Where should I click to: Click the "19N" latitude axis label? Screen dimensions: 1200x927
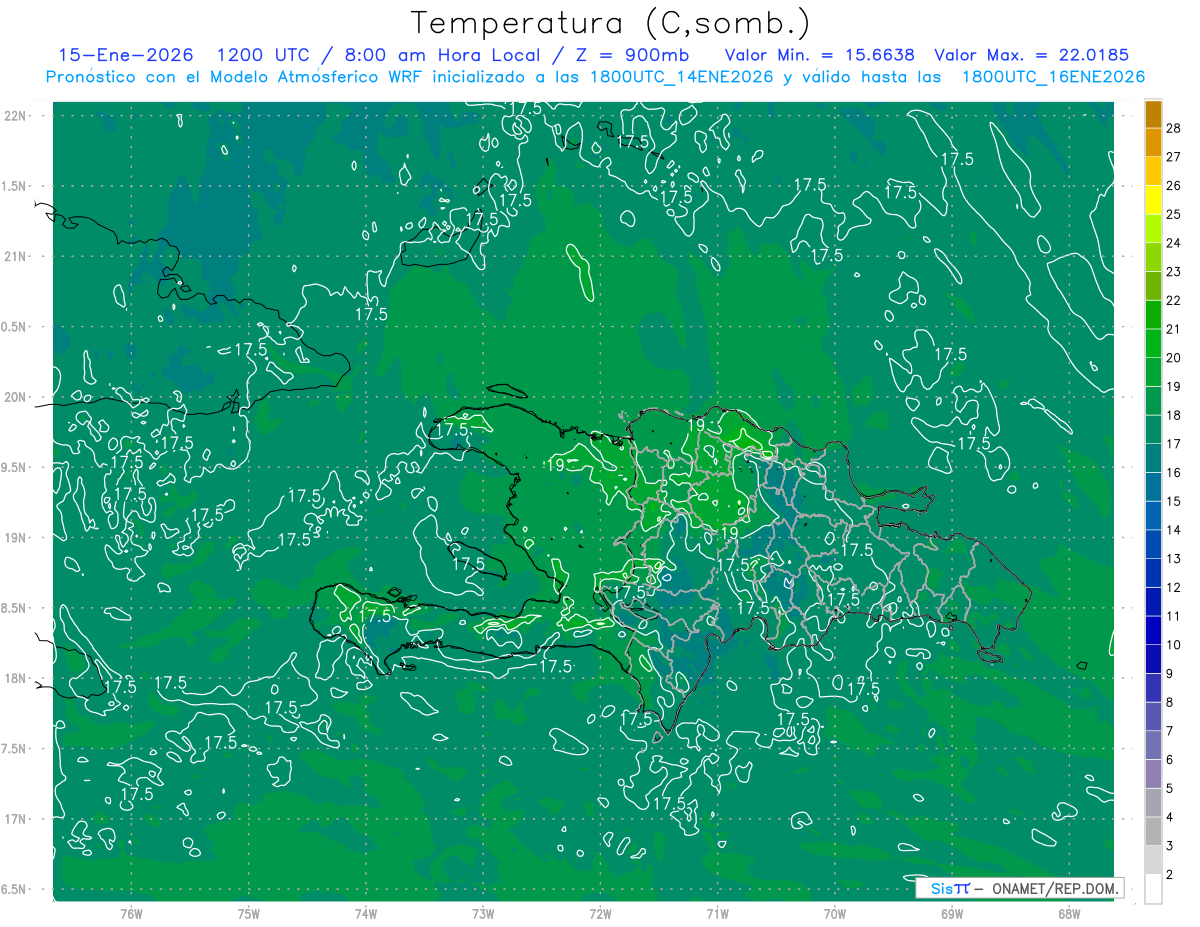(x=14, y=538)
